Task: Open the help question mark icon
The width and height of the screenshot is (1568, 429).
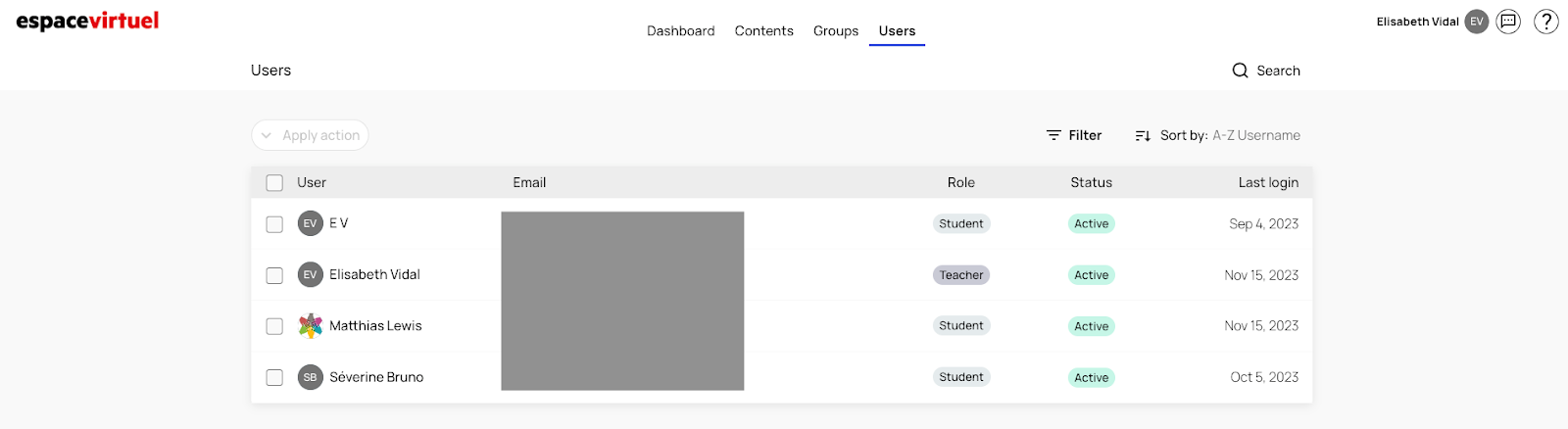Action: (x=1545, y=22)
